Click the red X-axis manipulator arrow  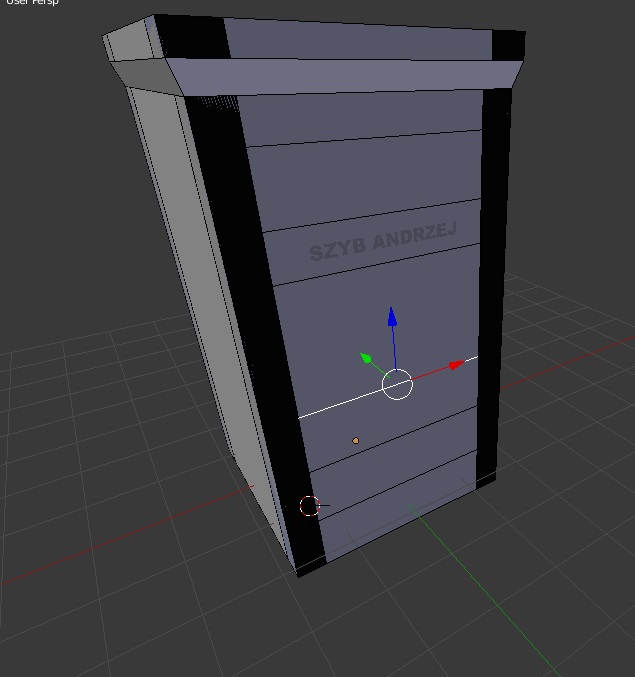coord(455,365)
